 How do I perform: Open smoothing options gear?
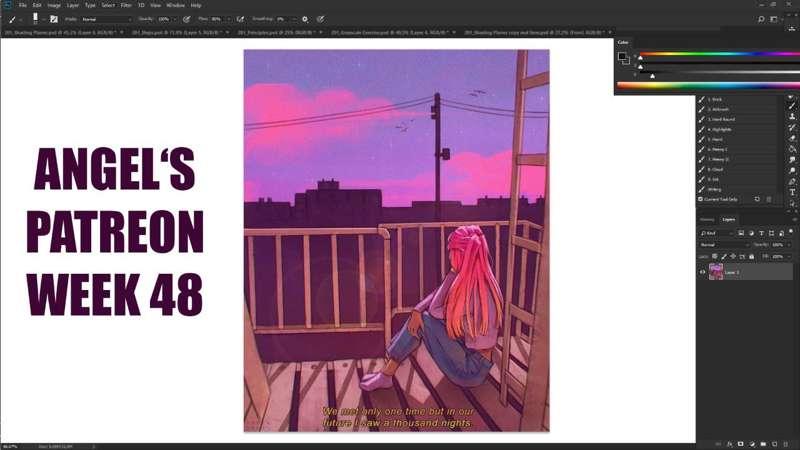305,19
